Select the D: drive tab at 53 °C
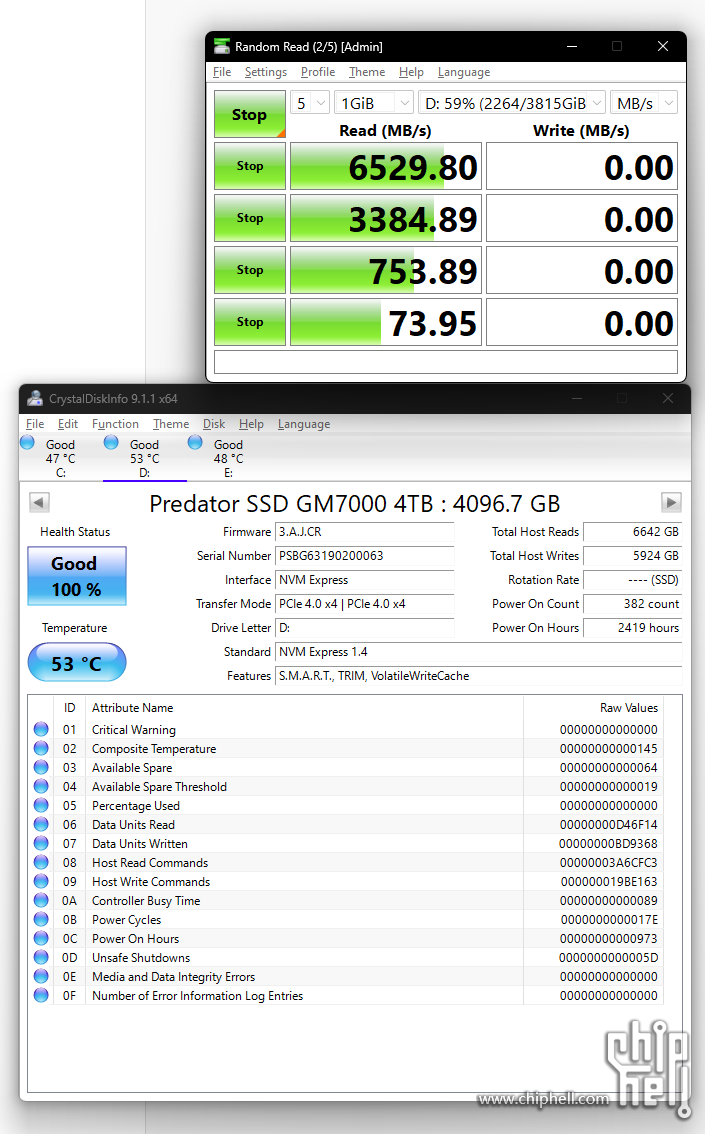705x1134 pixels. coord(145,458)
